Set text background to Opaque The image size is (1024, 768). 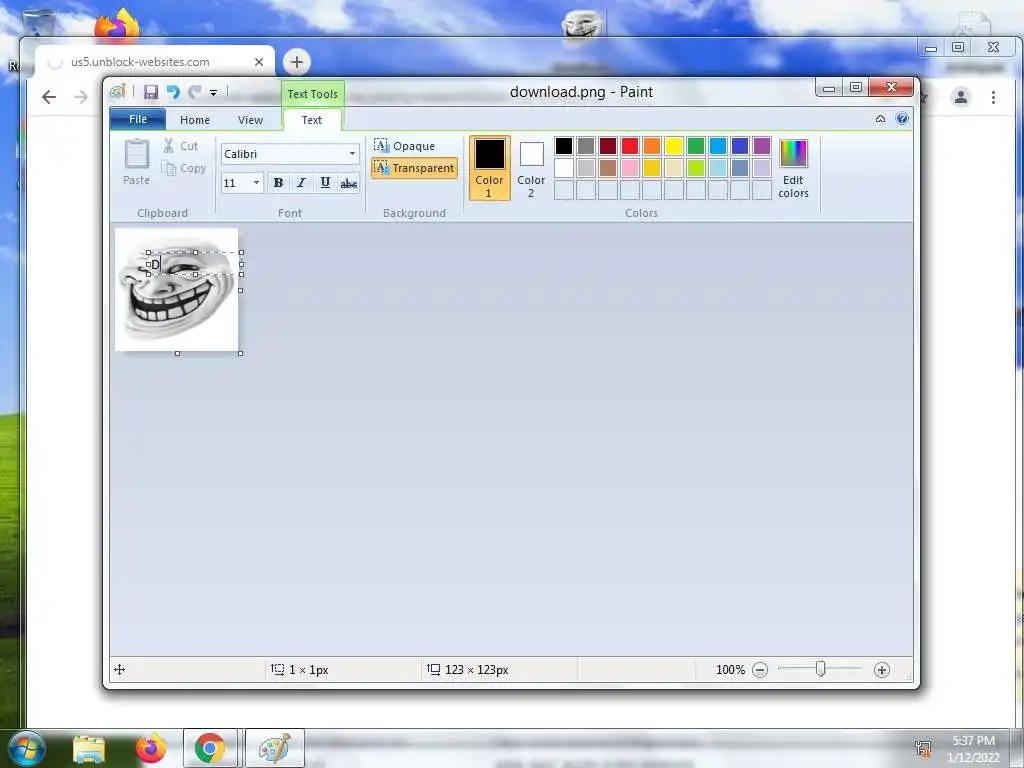click(404, 146)
